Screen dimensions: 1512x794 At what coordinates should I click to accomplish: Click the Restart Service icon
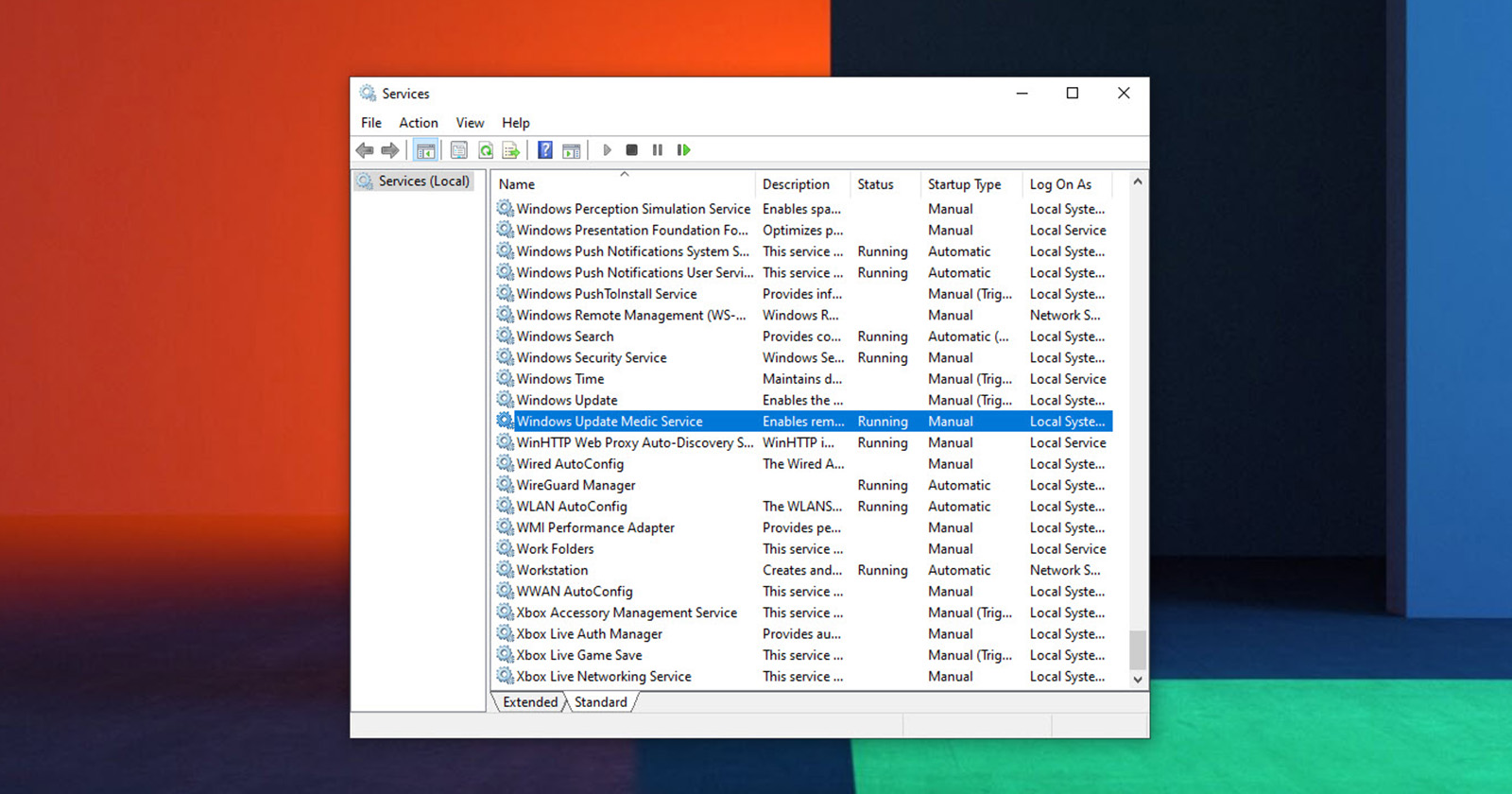tap(684, 150)
